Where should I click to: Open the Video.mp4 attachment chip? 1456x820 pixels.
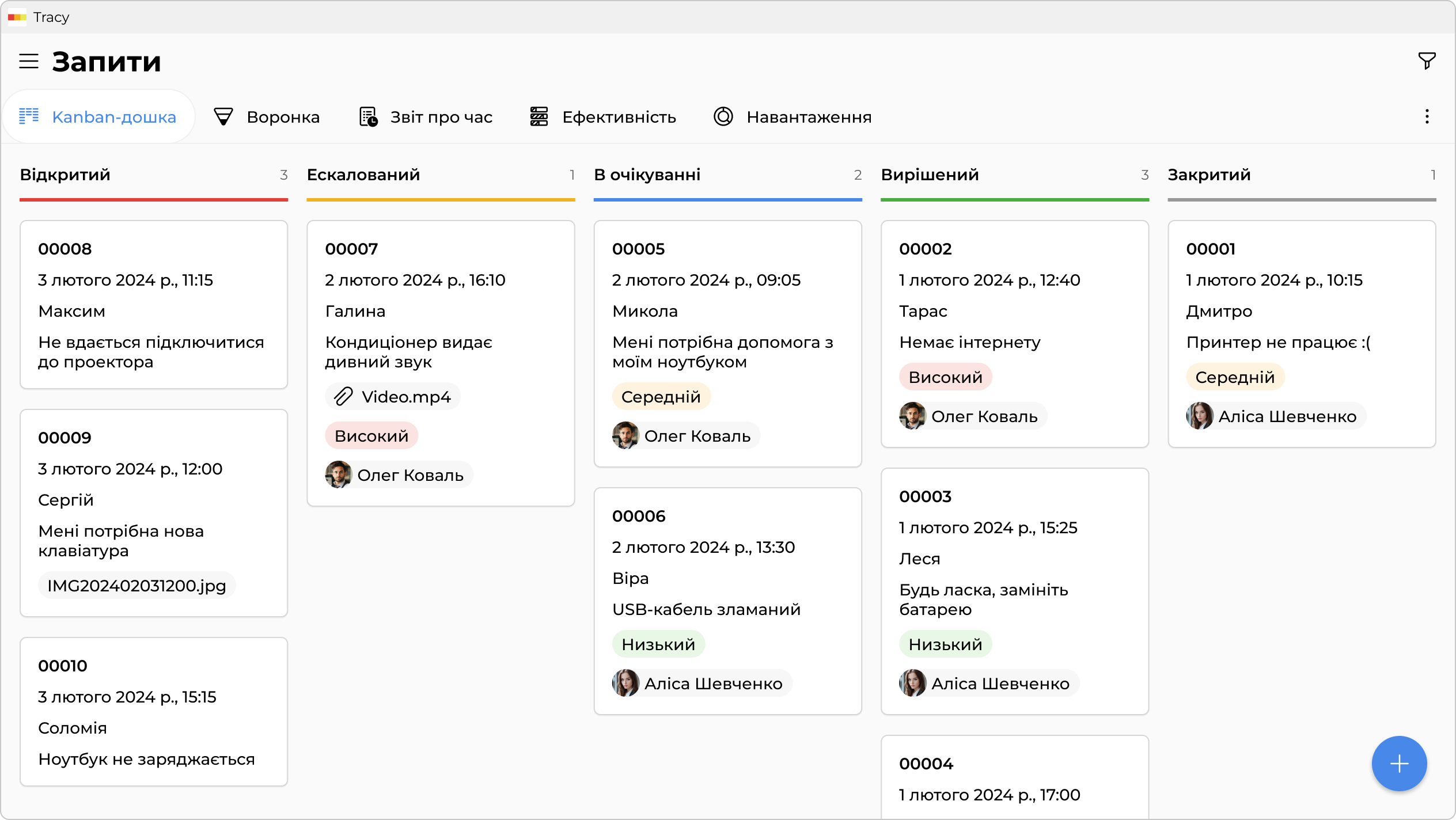pyautogui.click(x=393, y=397)
